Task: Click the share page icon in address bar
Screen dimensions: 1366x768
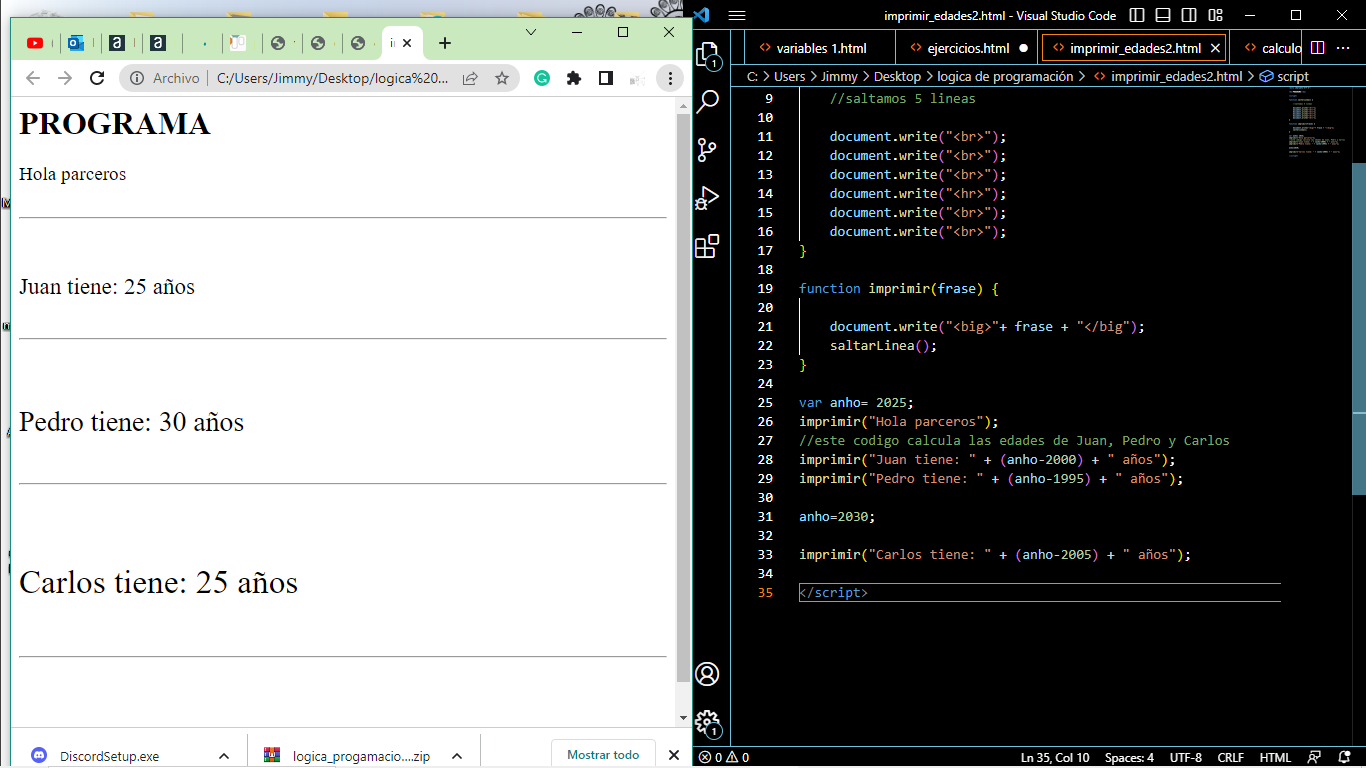Action: (x=470, y=78)
